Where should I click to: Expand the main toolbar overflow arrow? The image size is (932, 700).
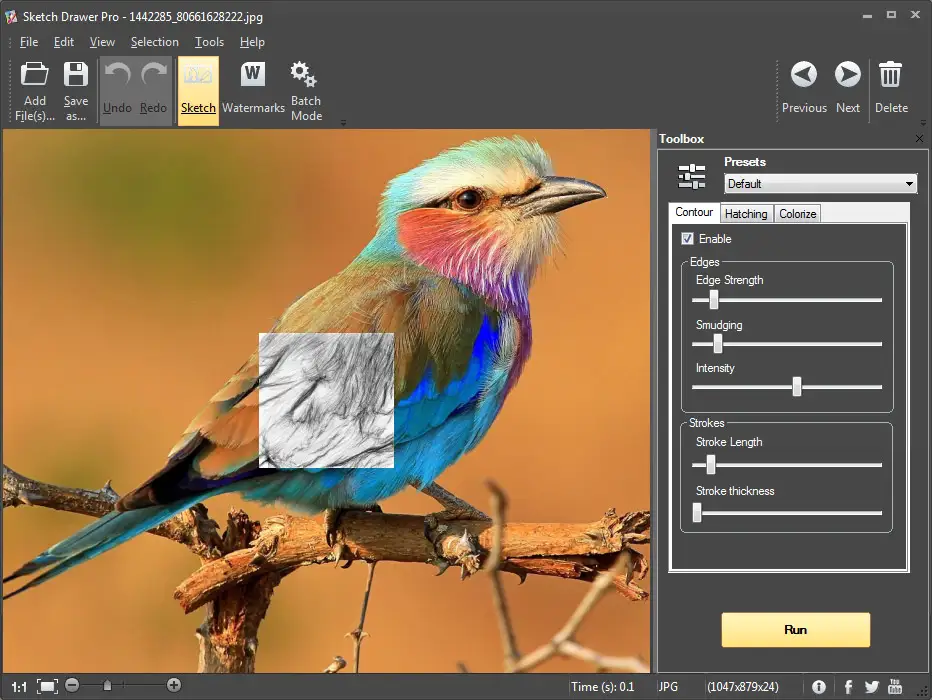point(343,123)
